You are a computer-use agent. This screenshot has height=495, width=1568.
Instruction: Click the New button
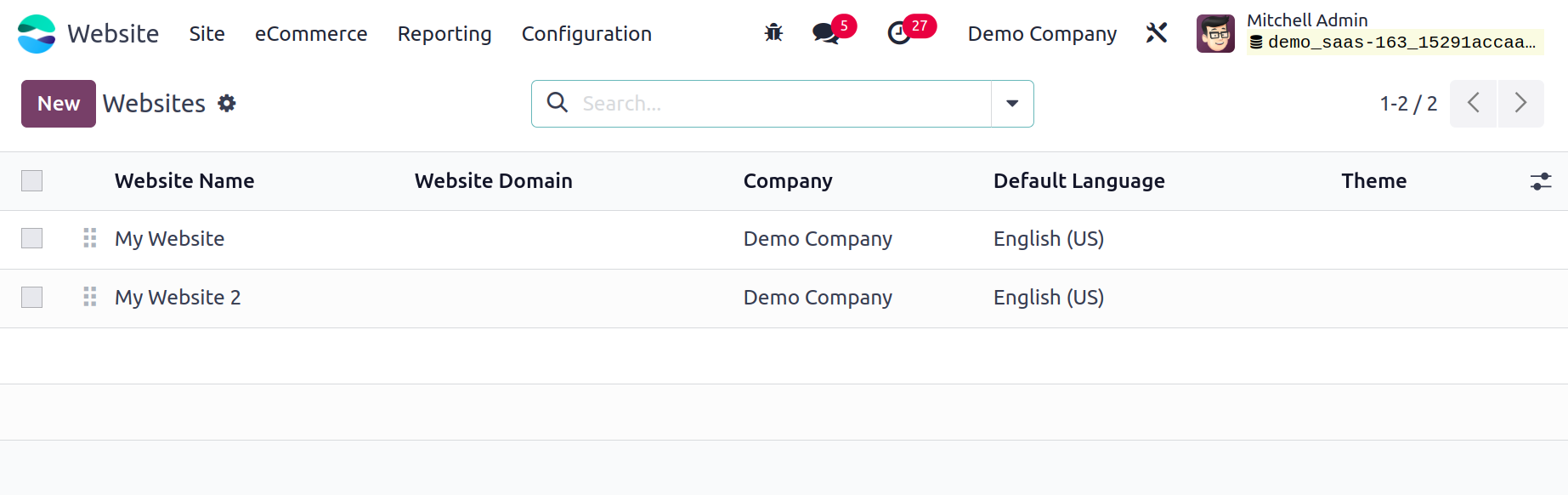[59, 104]
